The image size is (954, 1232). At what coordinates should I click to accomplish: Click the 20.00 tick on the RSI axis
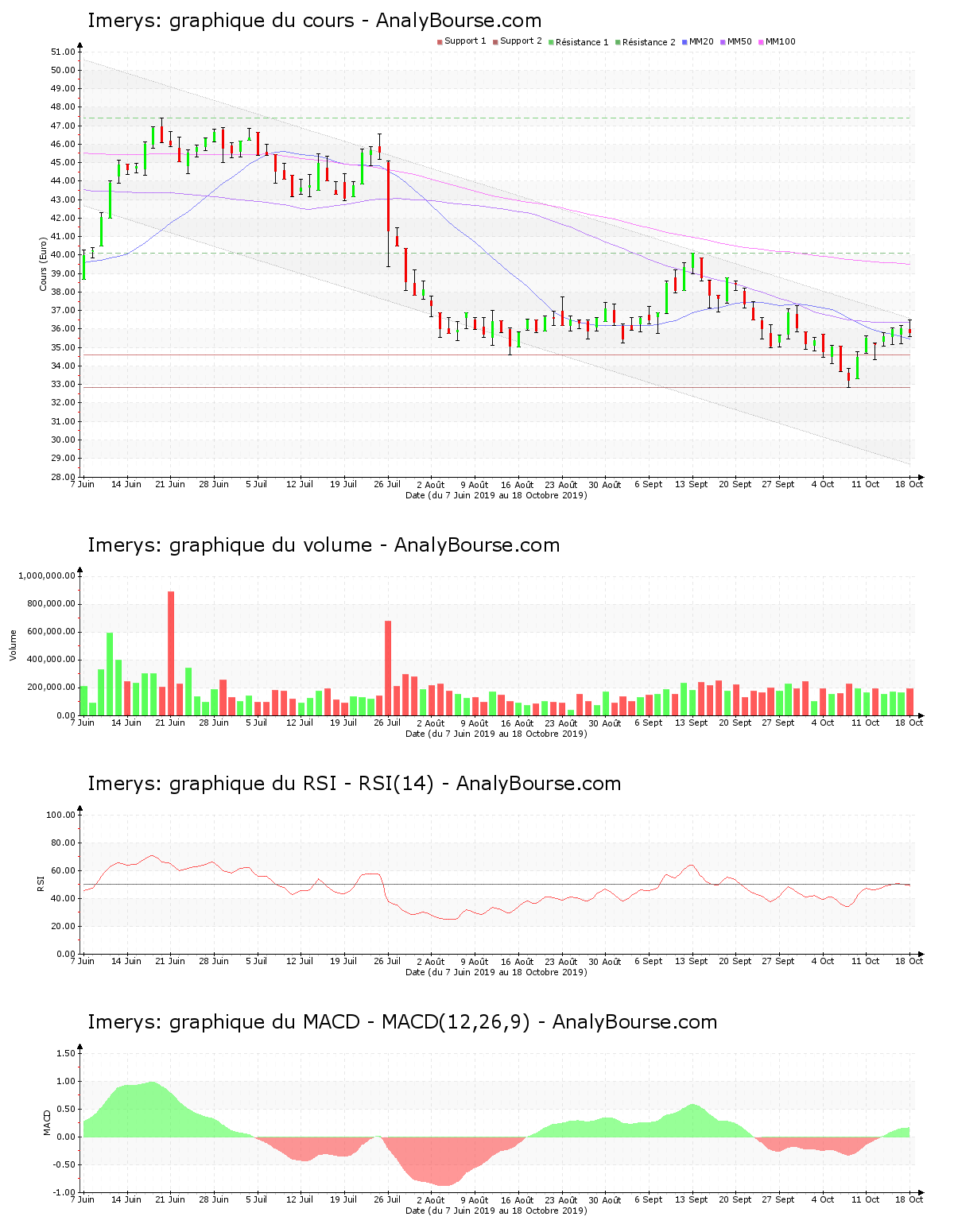[x=63, y=926]
